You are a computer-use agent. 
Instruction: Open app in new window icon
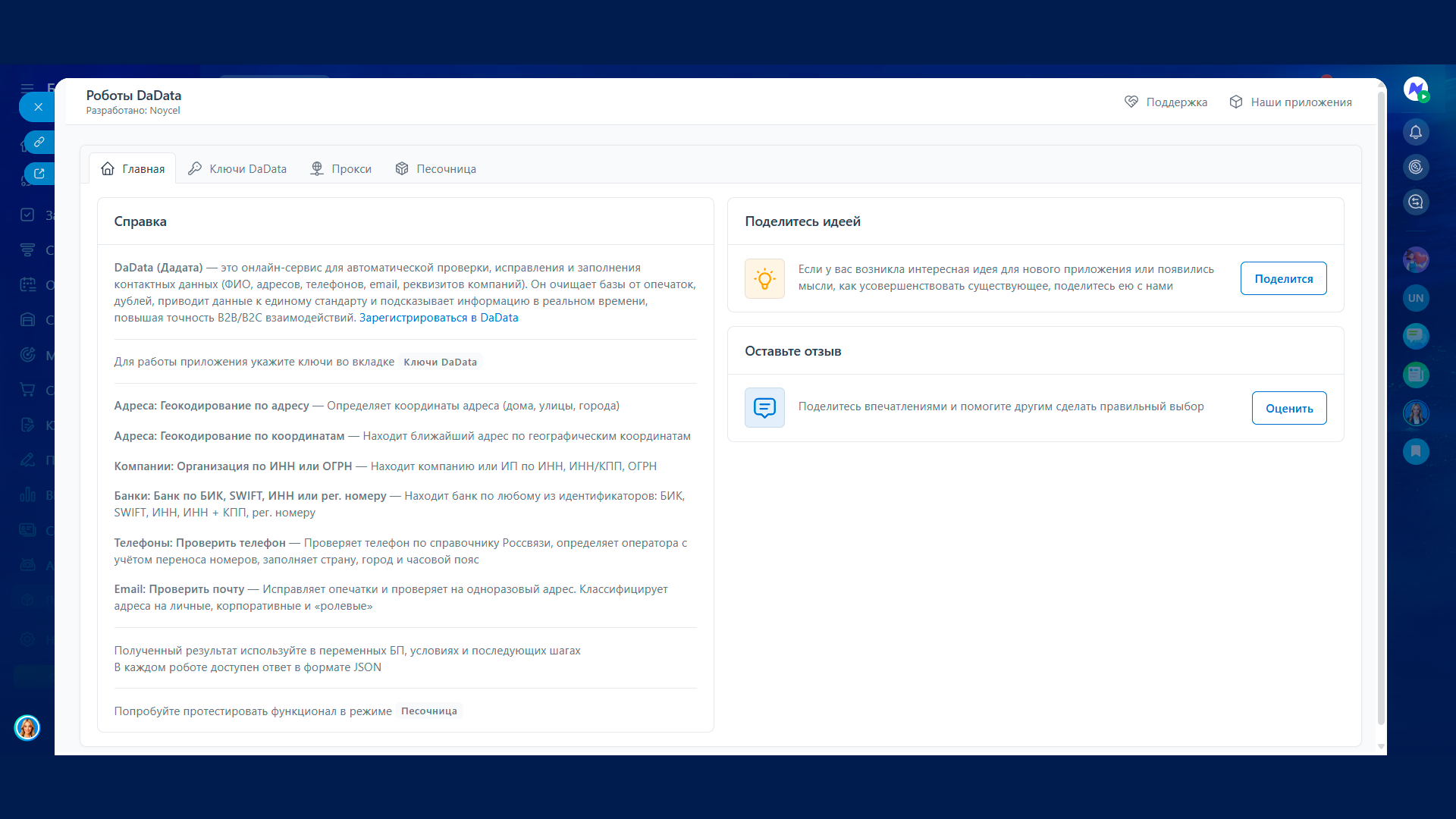tap(39, 174)
